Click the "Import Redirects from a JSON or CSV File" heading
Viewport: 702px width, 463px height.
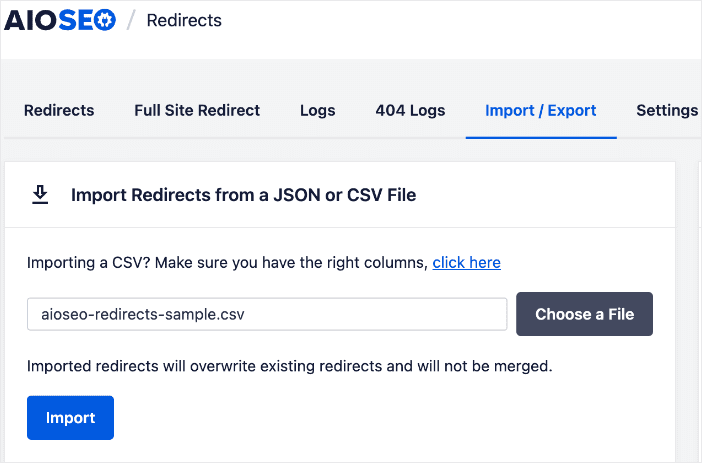[243, 195]
